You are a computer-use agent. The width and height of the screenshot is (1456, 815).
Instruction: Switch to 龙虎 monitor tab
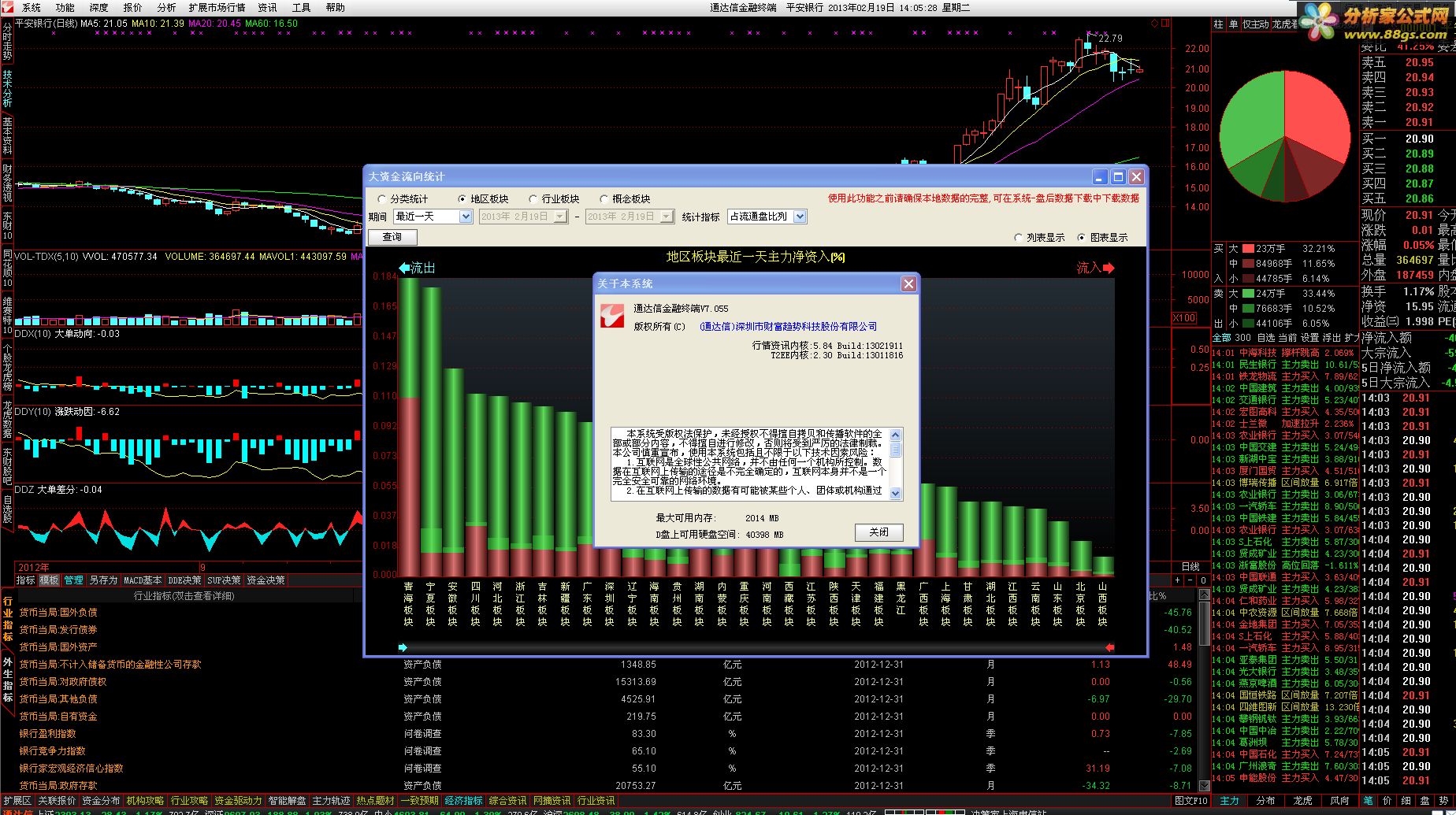1303,801
